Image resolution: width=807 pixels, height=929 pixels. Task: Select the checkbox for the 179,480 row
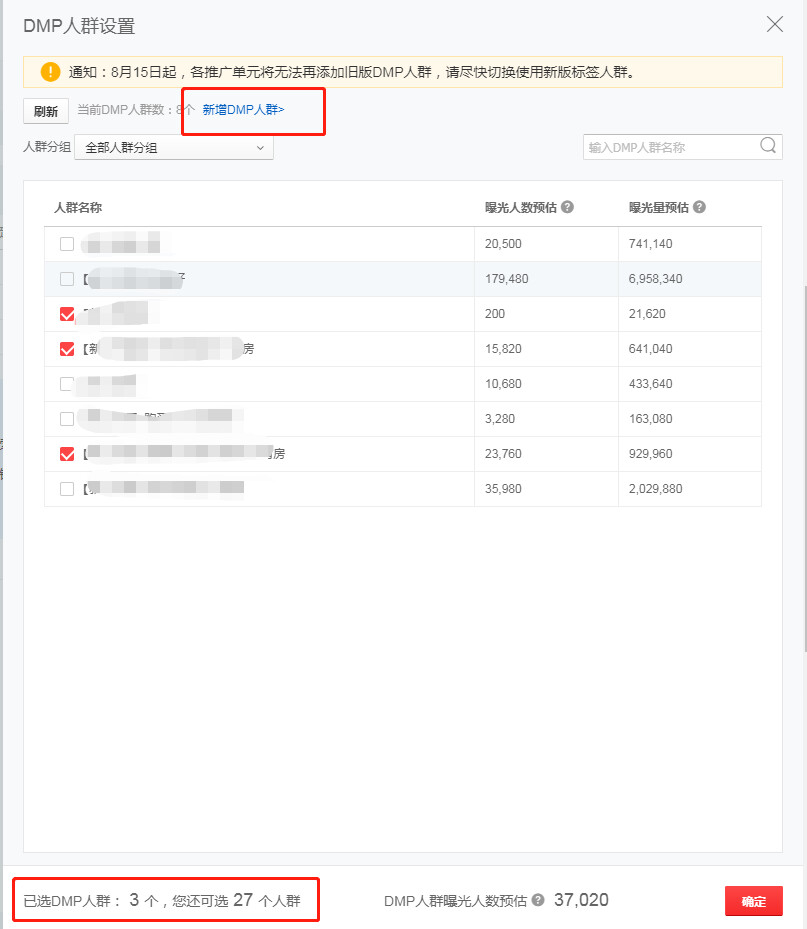(67, 279)
